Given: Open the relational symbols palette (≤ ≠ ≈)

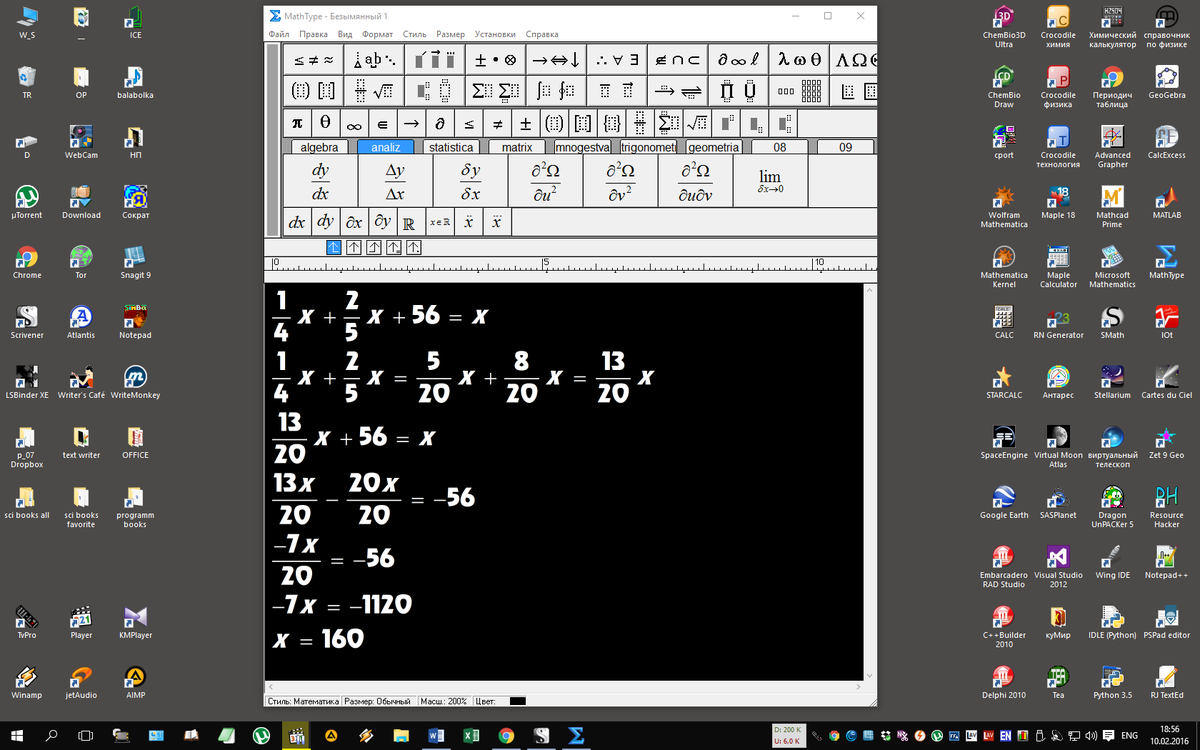Looking at the screenshot, I should [x=314, y=59].
